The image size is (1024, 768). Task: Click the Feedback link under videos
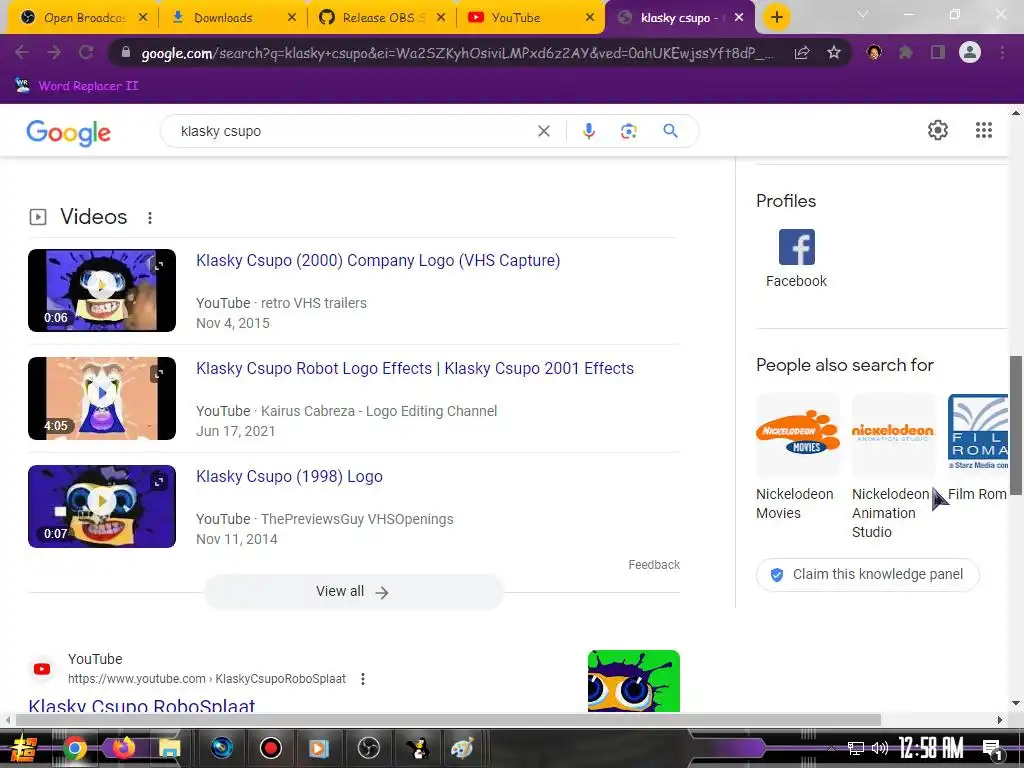tap(654, 564)
